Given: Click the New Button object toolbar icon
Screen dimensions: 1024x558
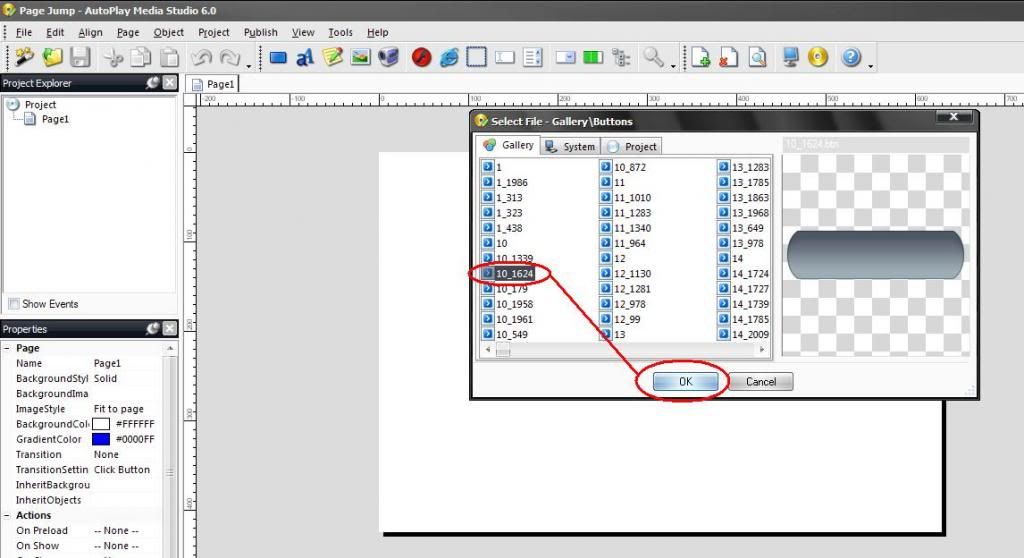Looking at the screenshot, I should (x=279, y=58).
